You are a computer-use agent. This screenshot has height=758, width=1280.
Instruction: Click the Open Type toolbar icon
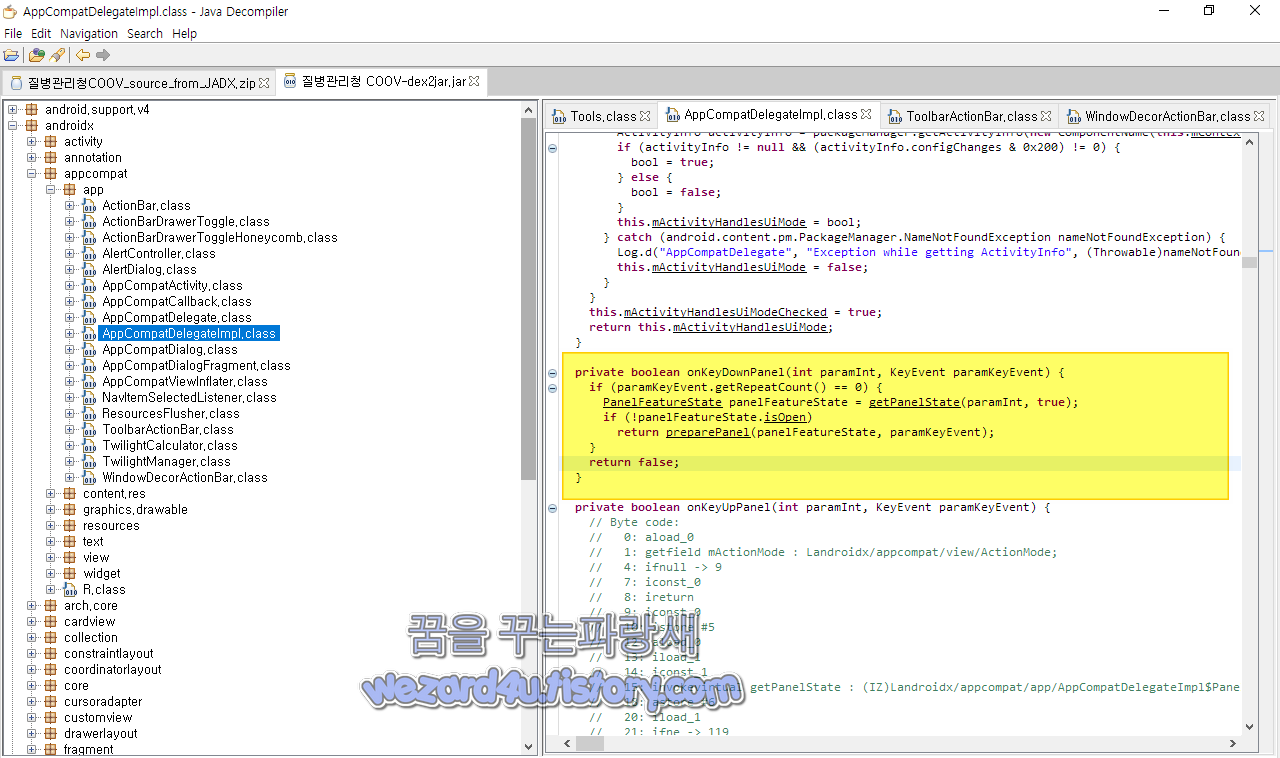pyautogui.click(x=37, y=55)
